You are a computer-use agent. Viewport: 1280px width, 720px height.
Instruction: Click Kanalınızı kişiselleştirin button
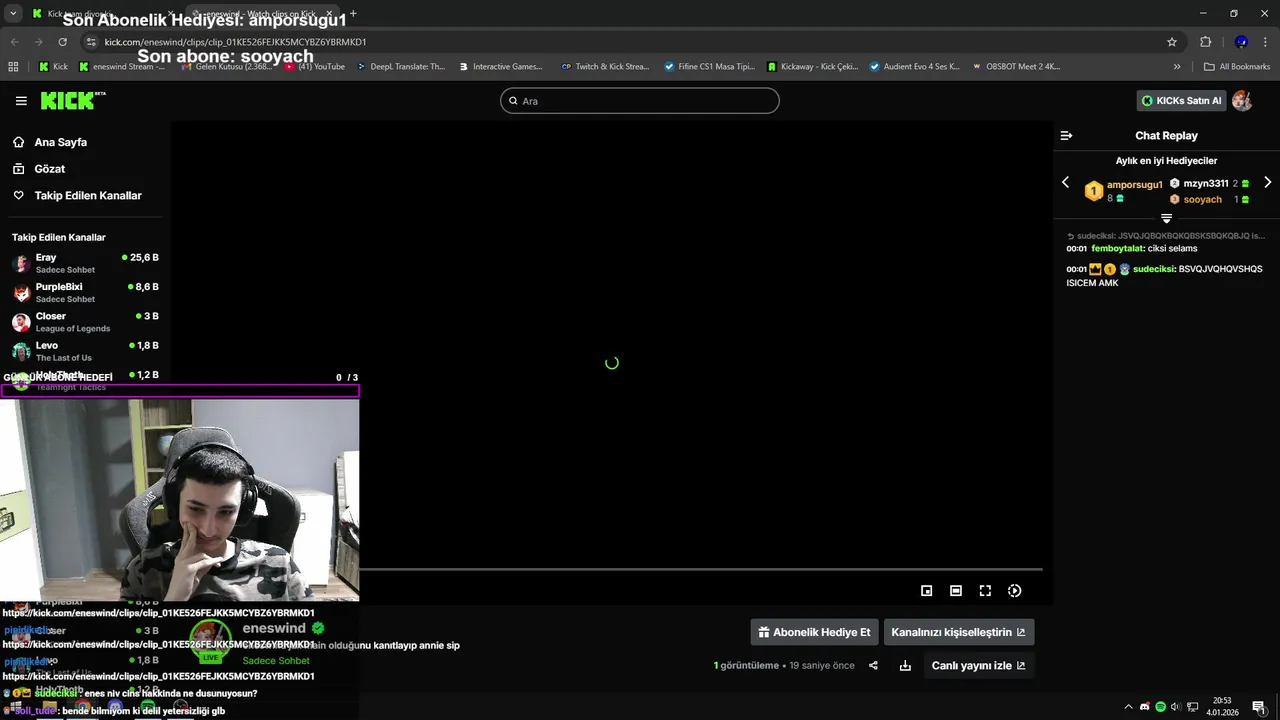coord(958,632)
